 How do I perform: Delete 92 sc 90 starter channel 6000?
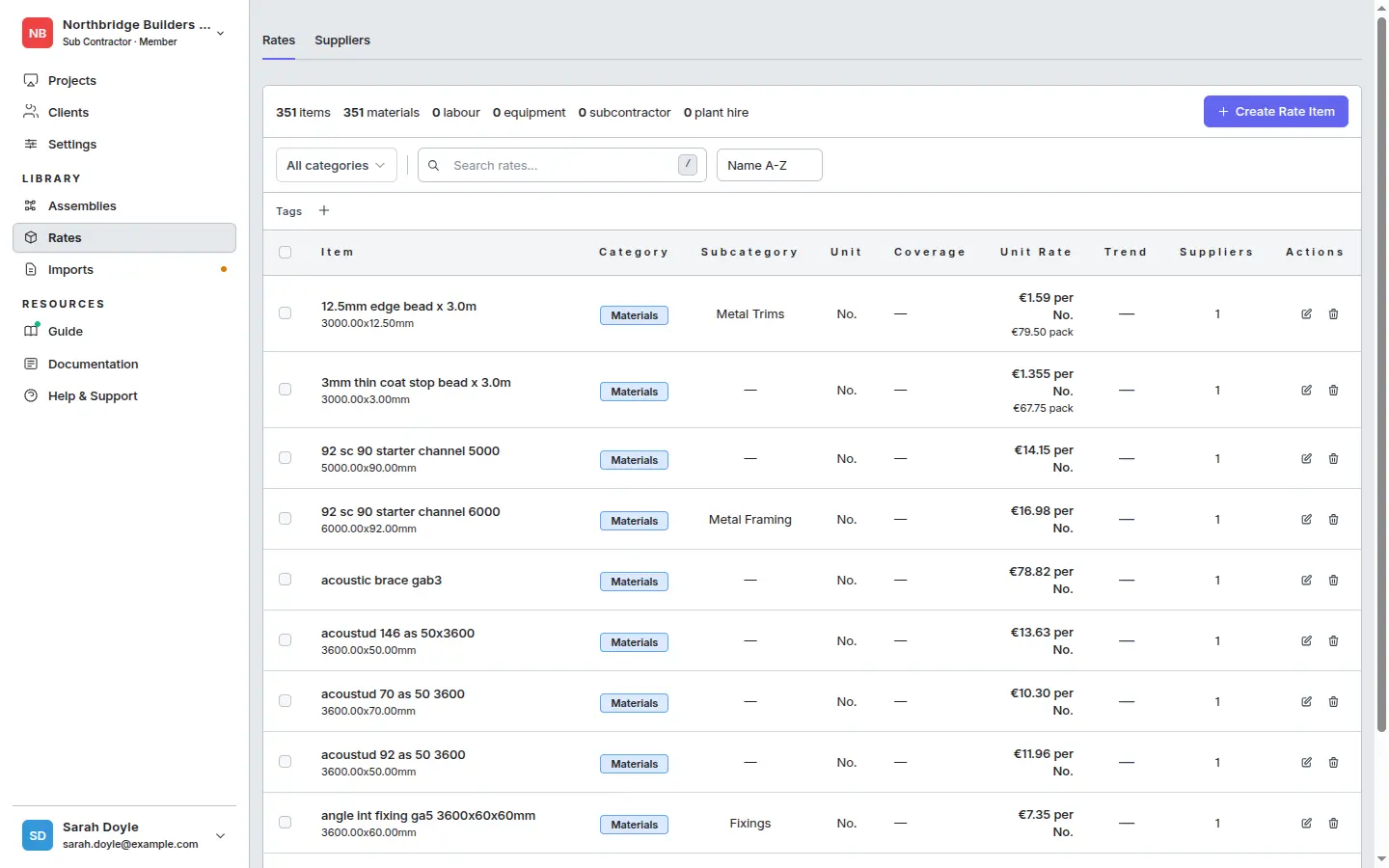click(1333, 519)
